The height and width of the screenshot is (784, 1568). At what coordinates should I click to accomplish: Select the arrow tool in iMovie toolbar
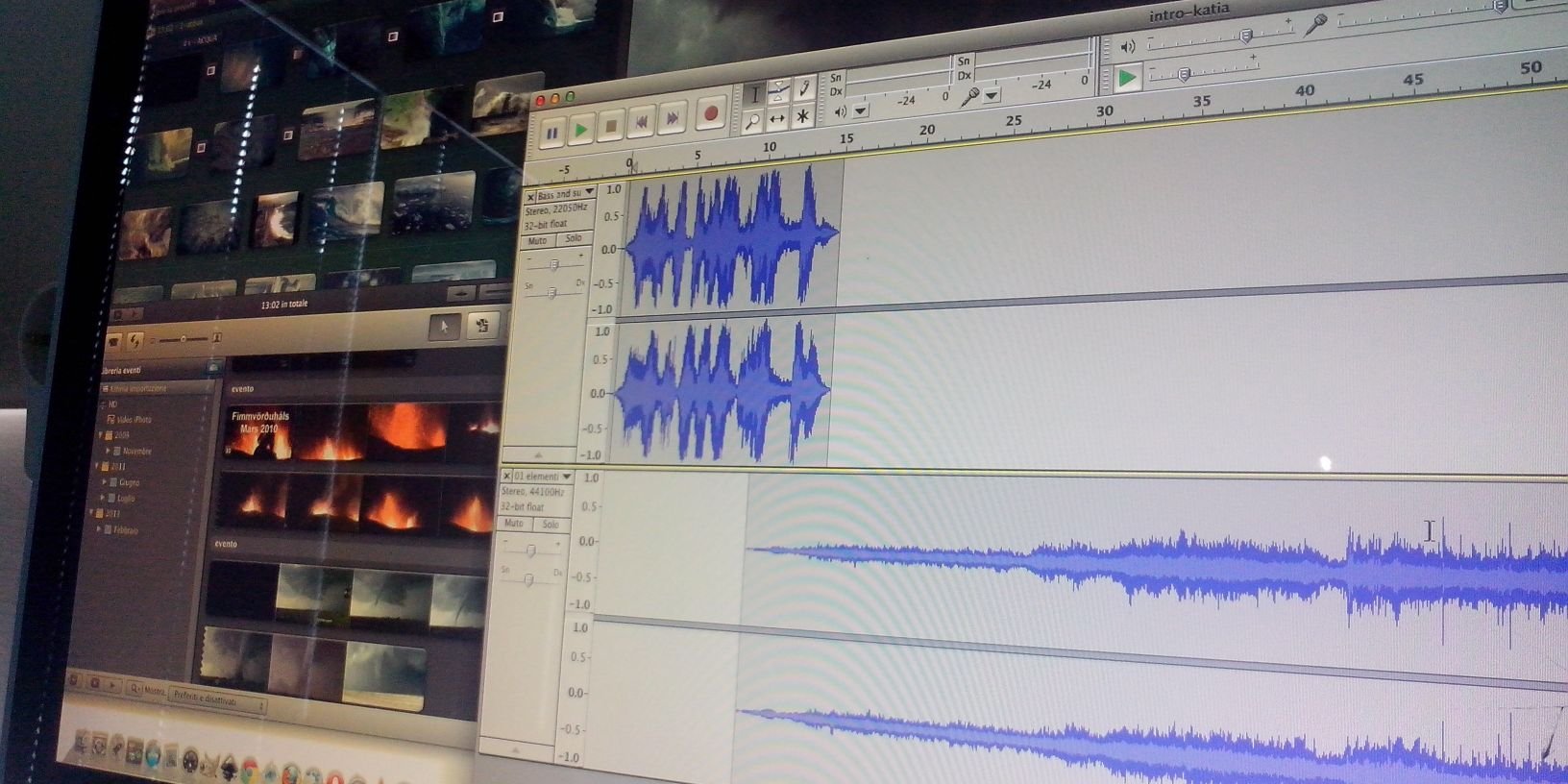pos(444,327)
